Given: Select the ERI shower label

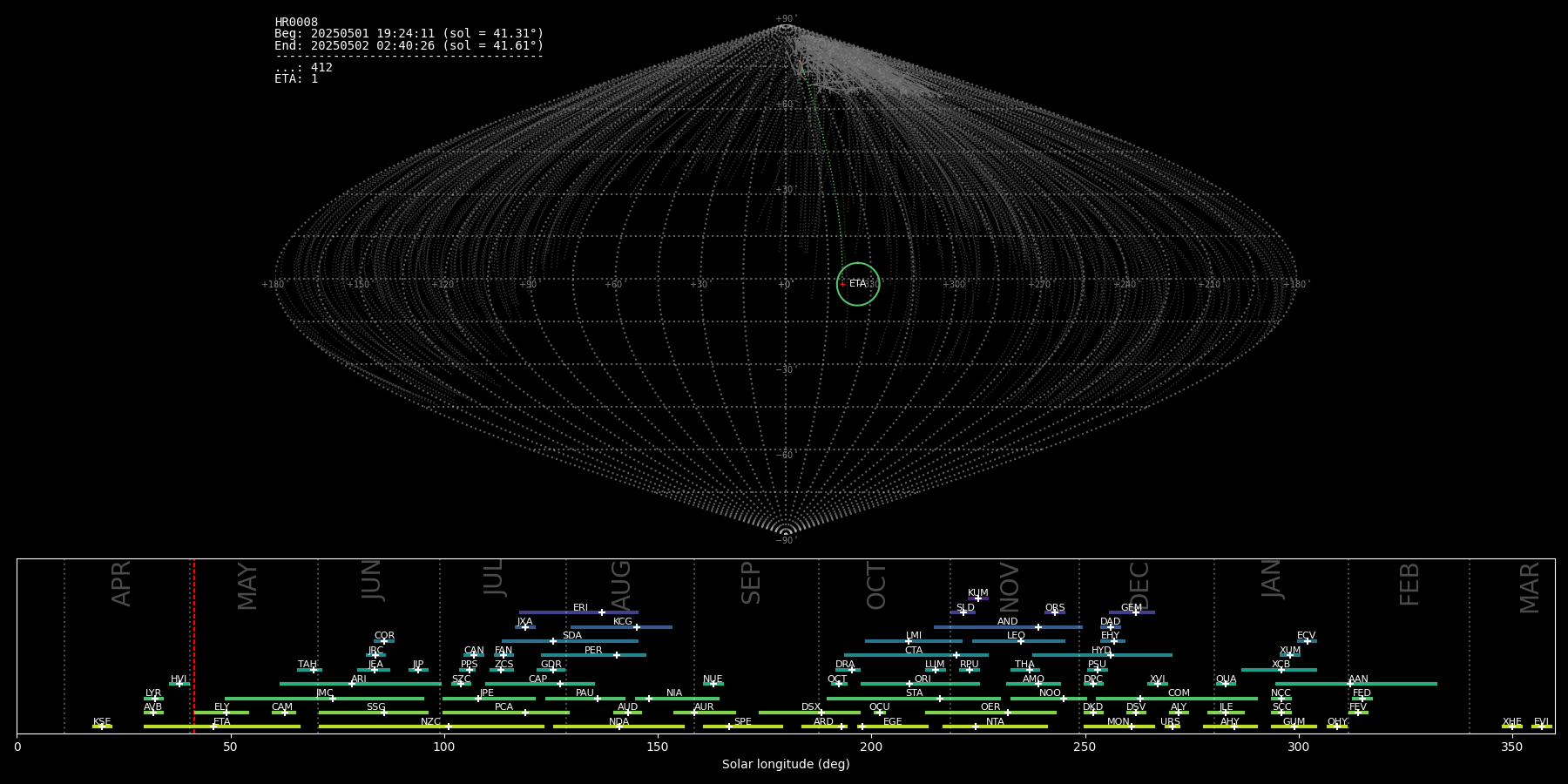Looking at the screenshot, I should click(580, 607).
